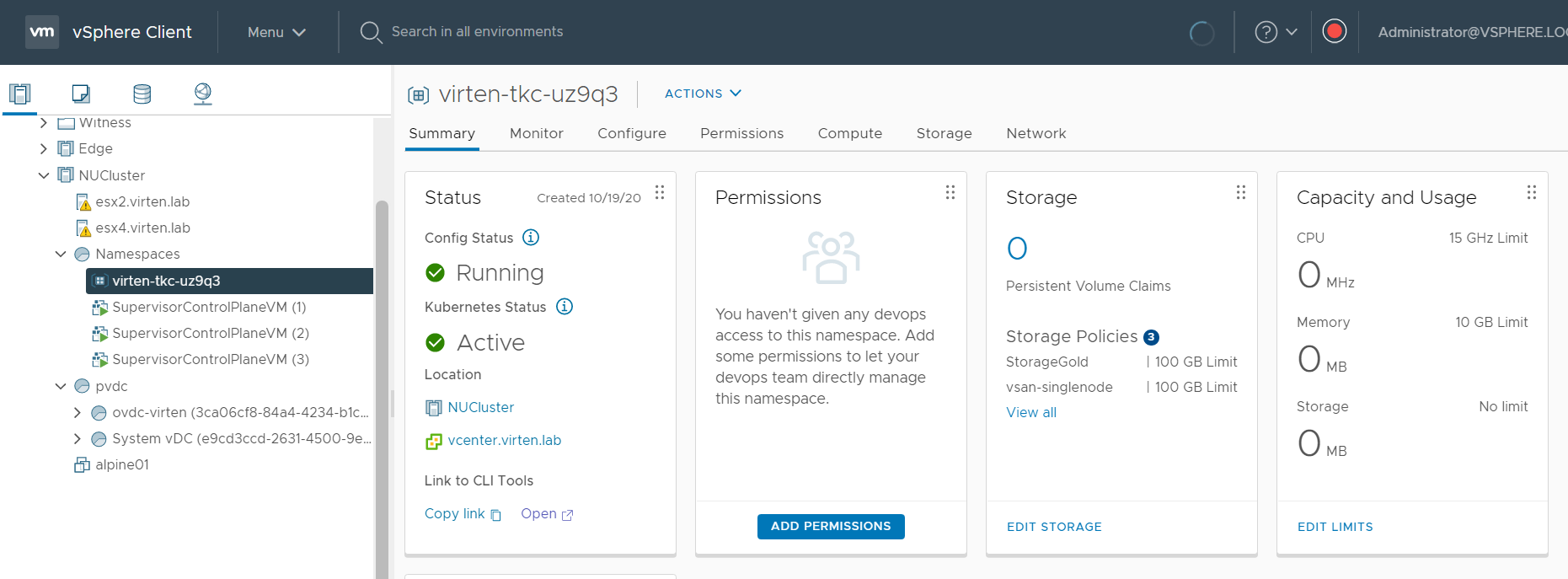
Task: Click the panel splitter handle
Action: (393, 403)
